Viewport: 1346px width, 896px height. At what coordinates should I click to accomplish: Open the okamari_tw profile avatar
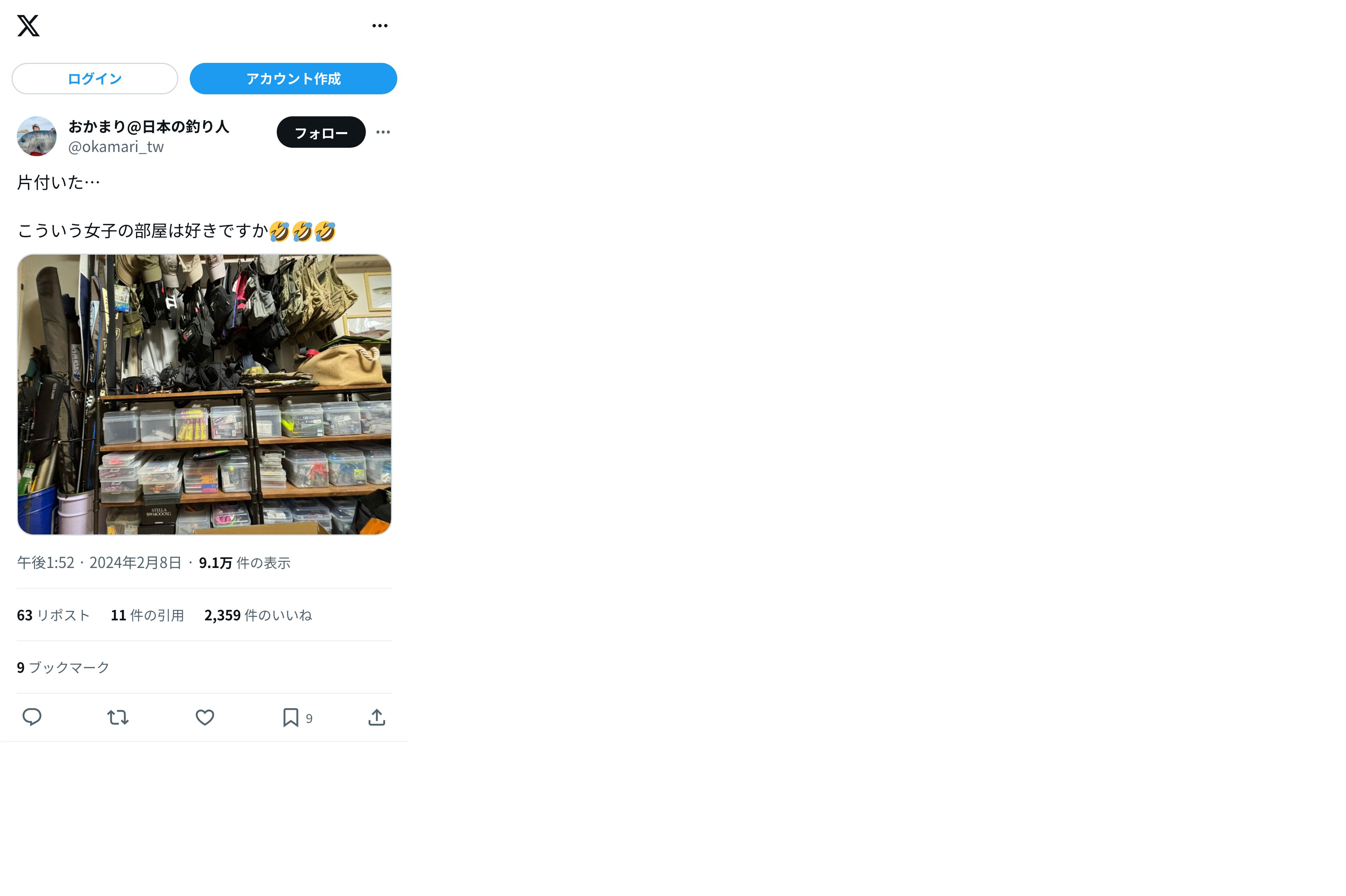37,136
